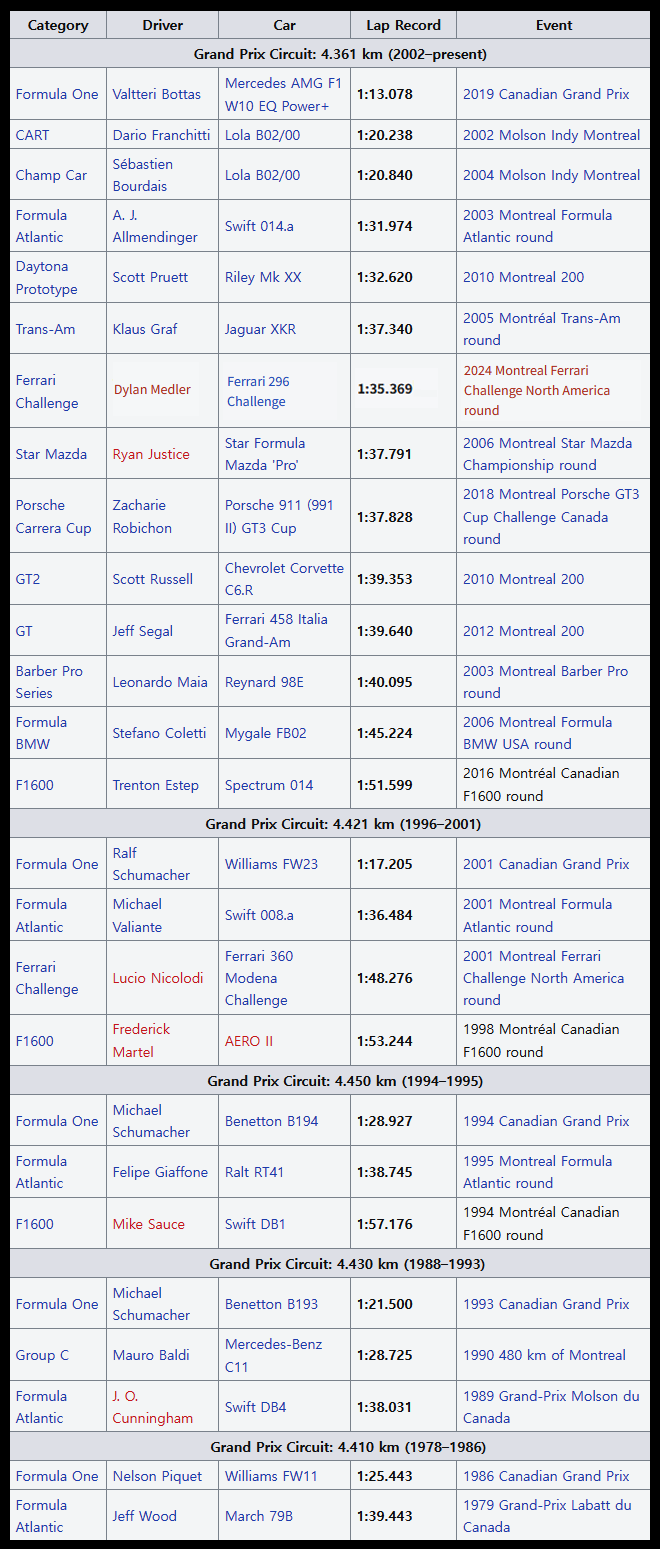Open the 1986 Canadian Grand Prix link
Screen dimensions: 660x1549
pyautogui.click(x=546, y=1476)
